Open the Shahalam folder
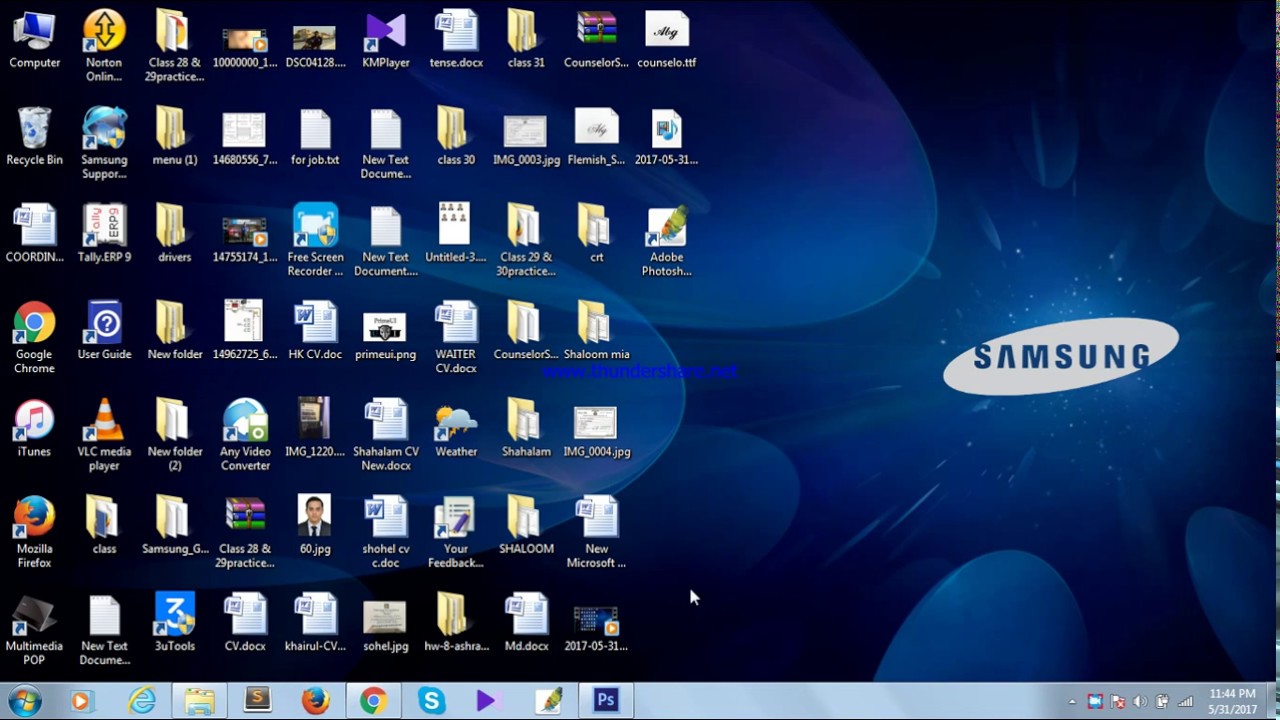The width and height of the screenshot is (1280, 720). 526,428
